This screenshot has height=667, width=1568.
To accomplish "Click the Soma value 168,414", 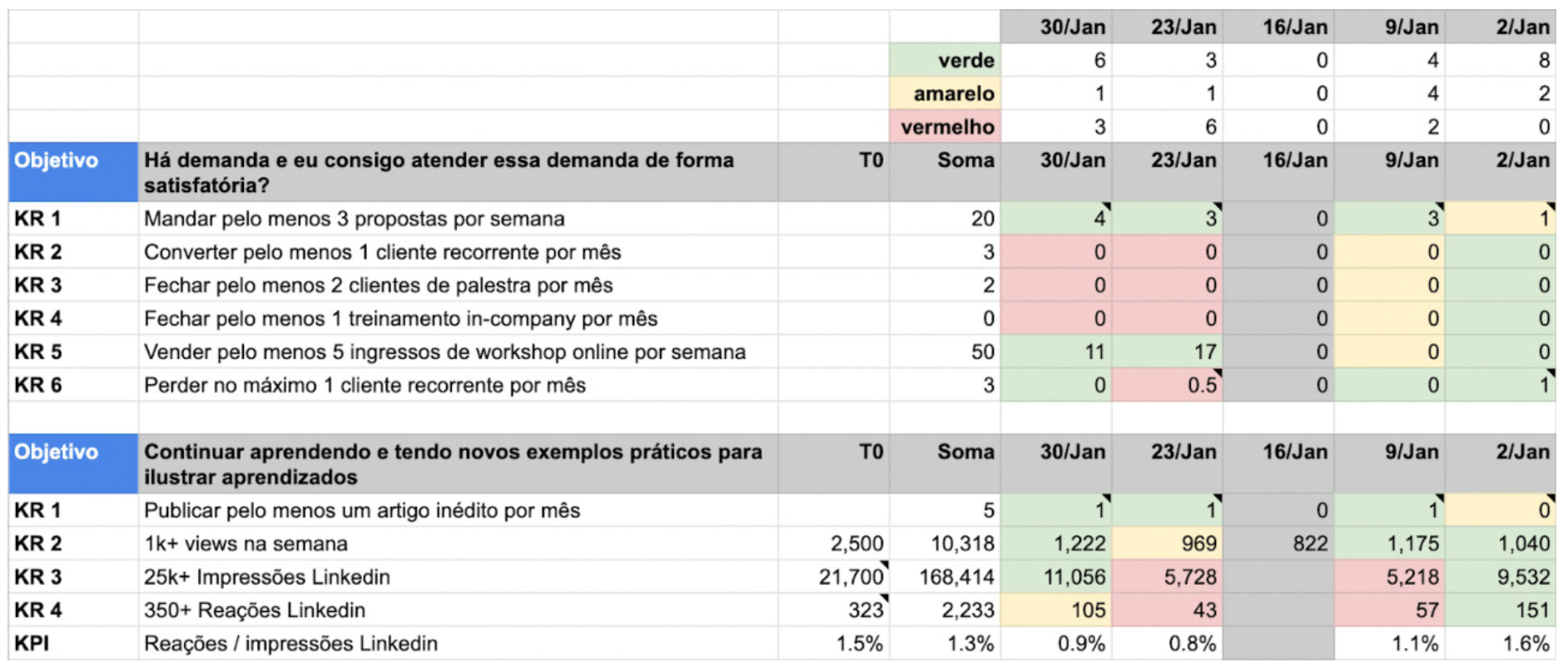I will (x=945, y=576).
